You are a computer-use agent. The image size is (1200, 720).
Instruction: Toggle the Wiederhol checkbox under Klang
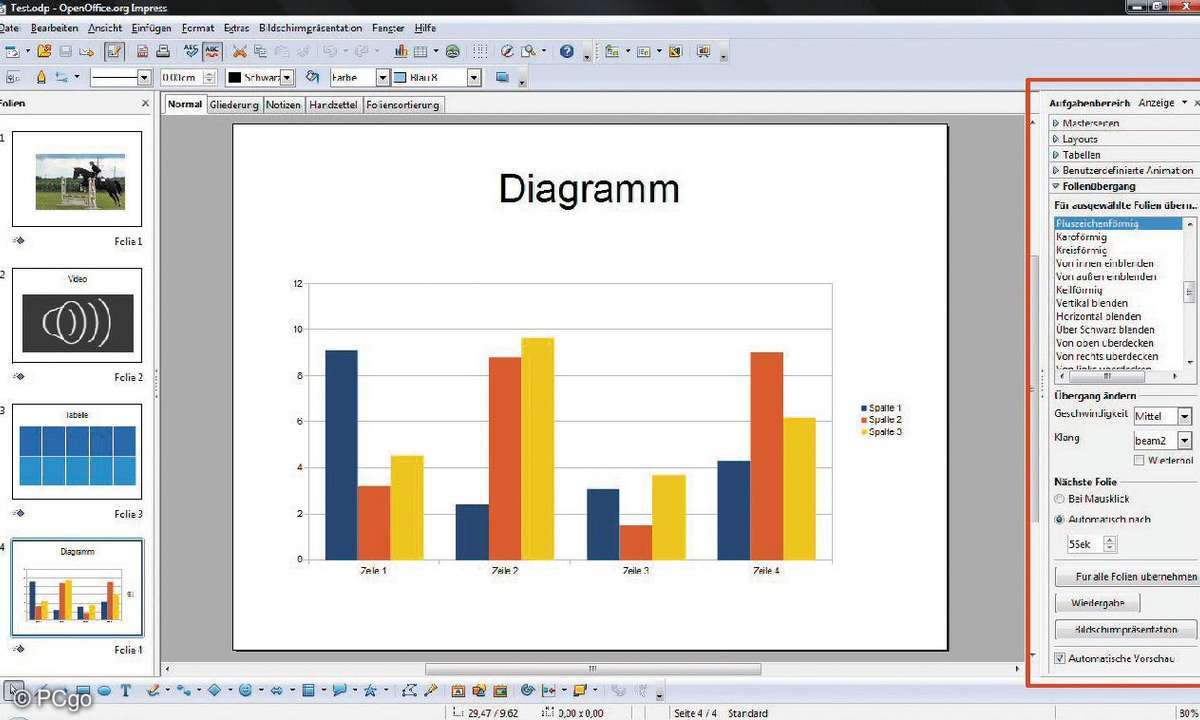point(1139,460)
